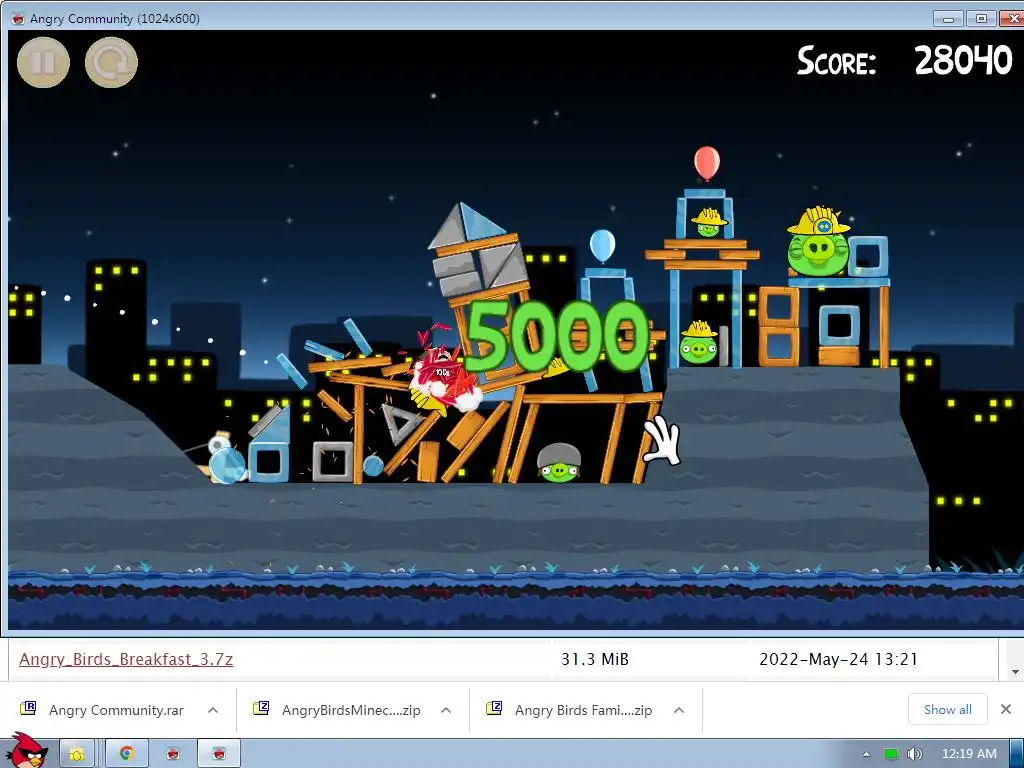Restart the level with the round arrow button
This screenshot has height=768, width=1024.
[111, 63]
